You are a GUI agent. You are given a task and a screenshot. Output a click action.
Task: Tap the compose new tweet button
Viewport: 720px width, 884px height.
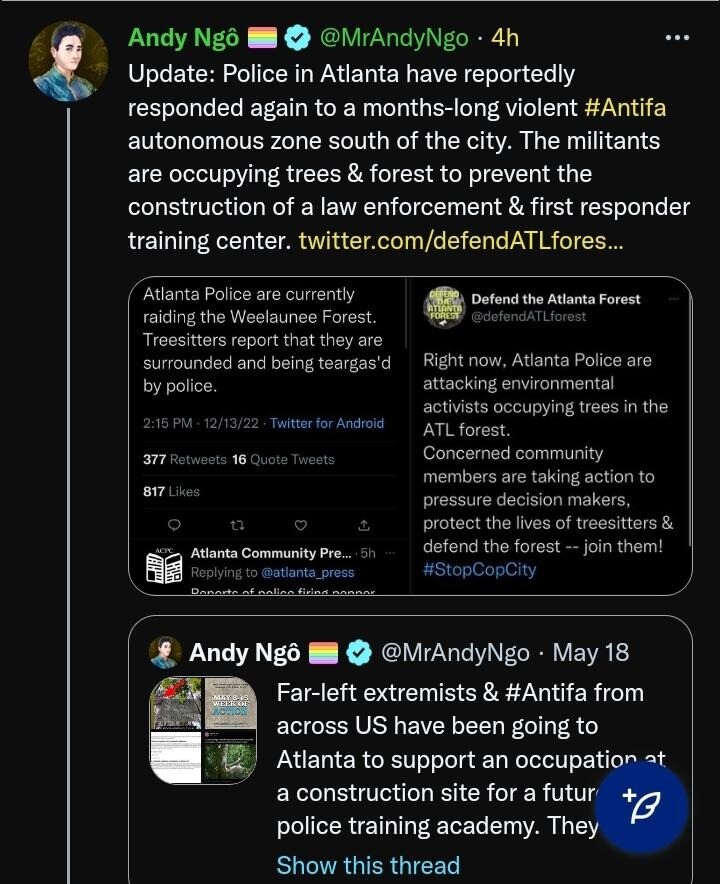pyautogui.click(x=641, y=807)
